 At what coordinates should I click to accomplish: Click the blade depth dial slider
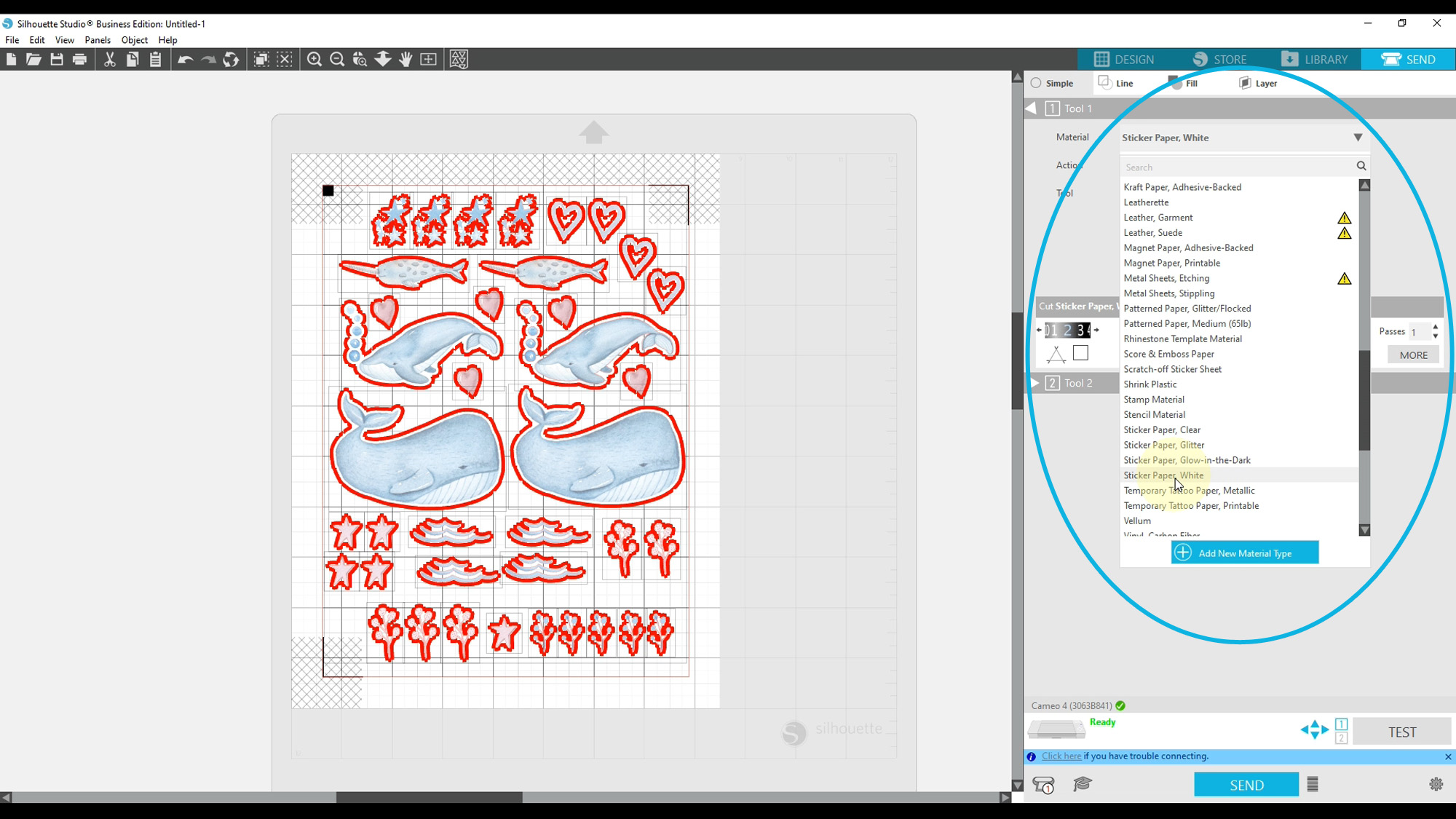(x=1067, y=330)
